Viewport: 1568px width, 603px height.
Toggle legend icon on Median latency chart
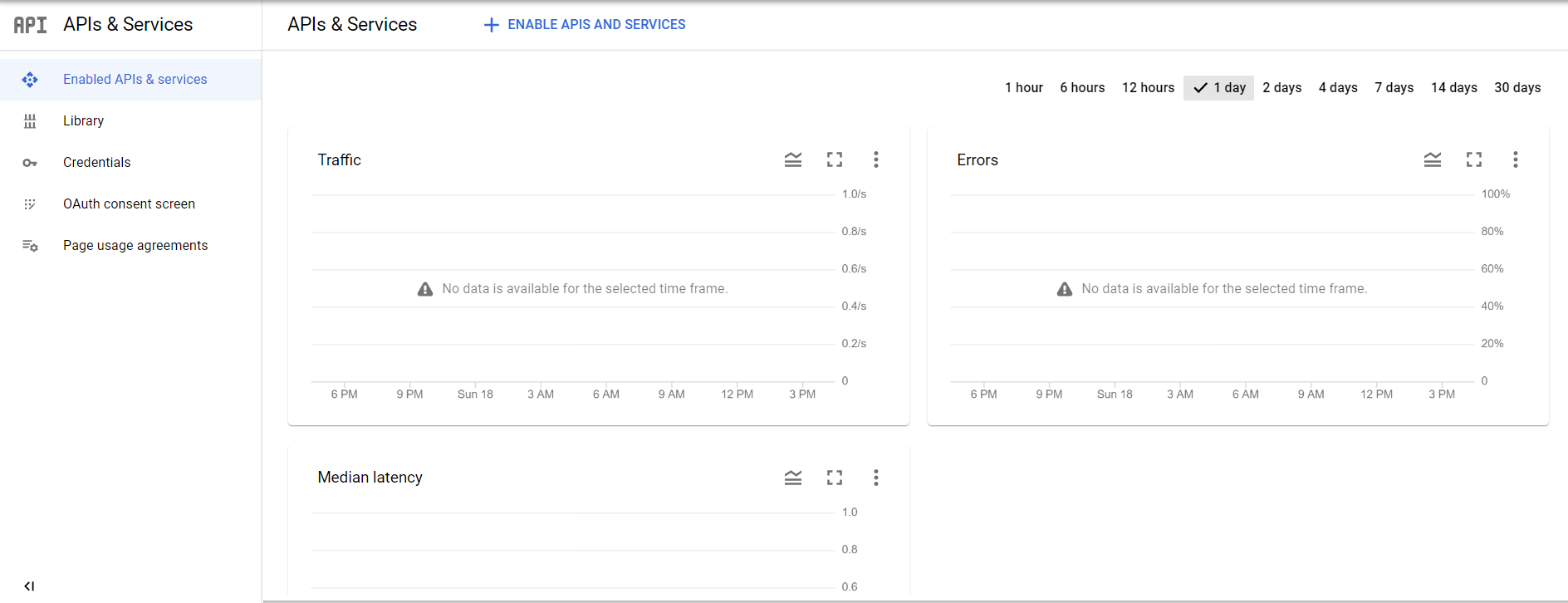point(792,478)
